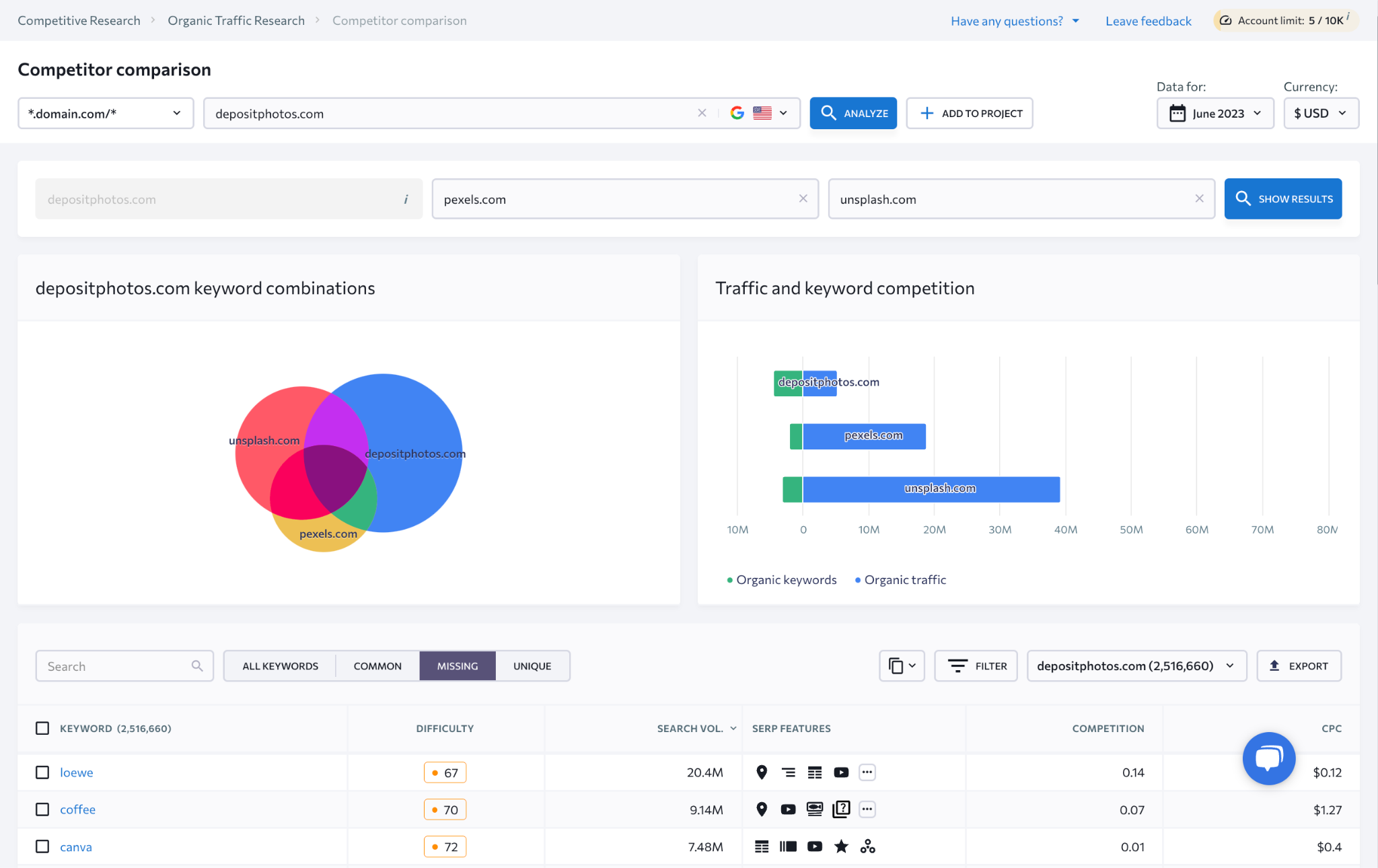The height and width of the screenshot is (868, 1378).
Task: Toggle the Organic traffic legend item
Action: click(900, 580)
